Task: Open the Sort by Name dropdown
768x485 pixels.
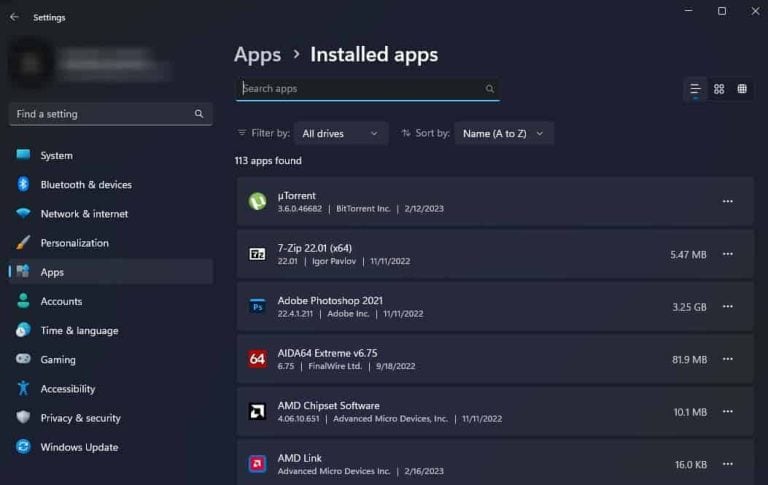Action: point(503,133)
